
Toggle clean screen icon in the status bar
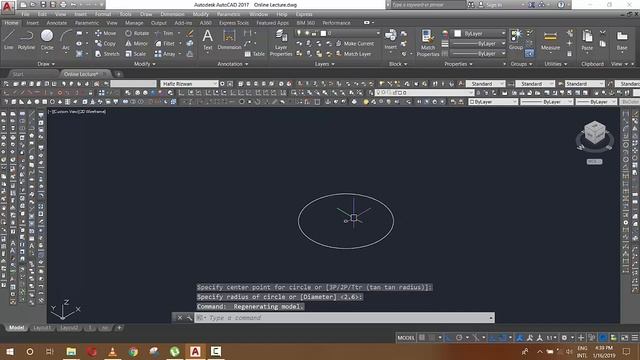pyautogui.click(x=624, y=338)
